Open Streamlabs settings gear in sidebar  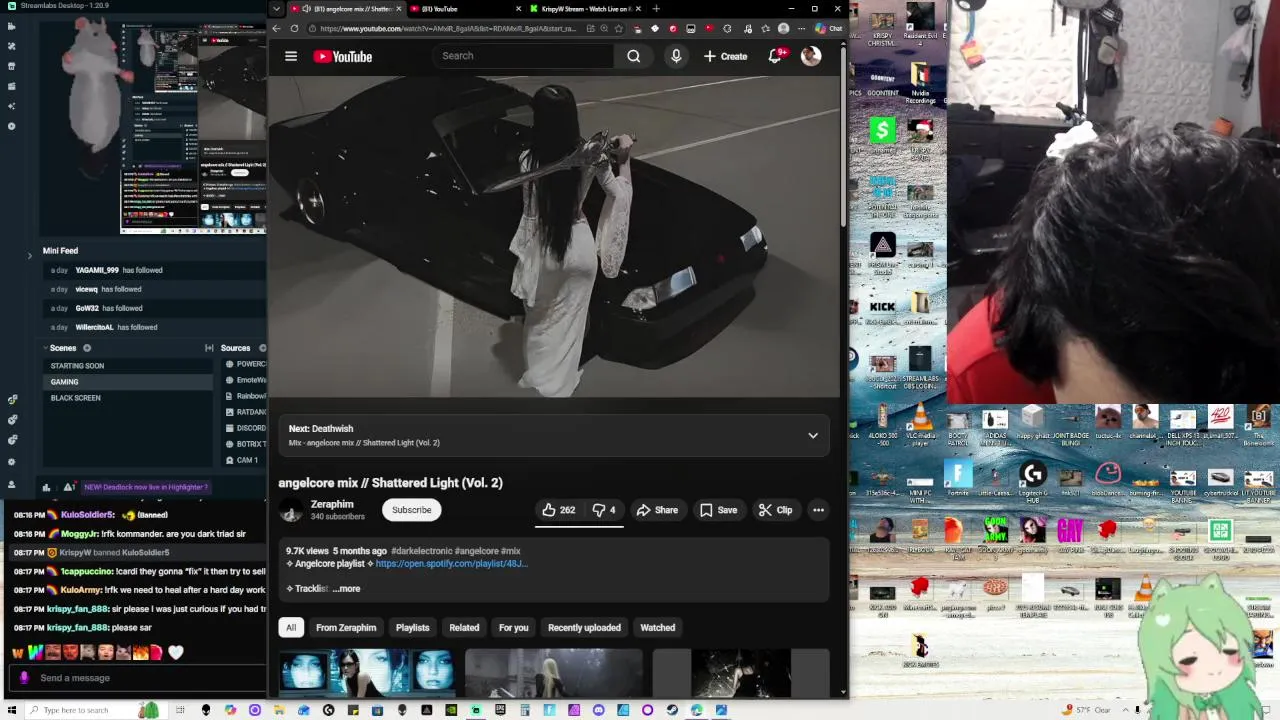tap(11, 462)
